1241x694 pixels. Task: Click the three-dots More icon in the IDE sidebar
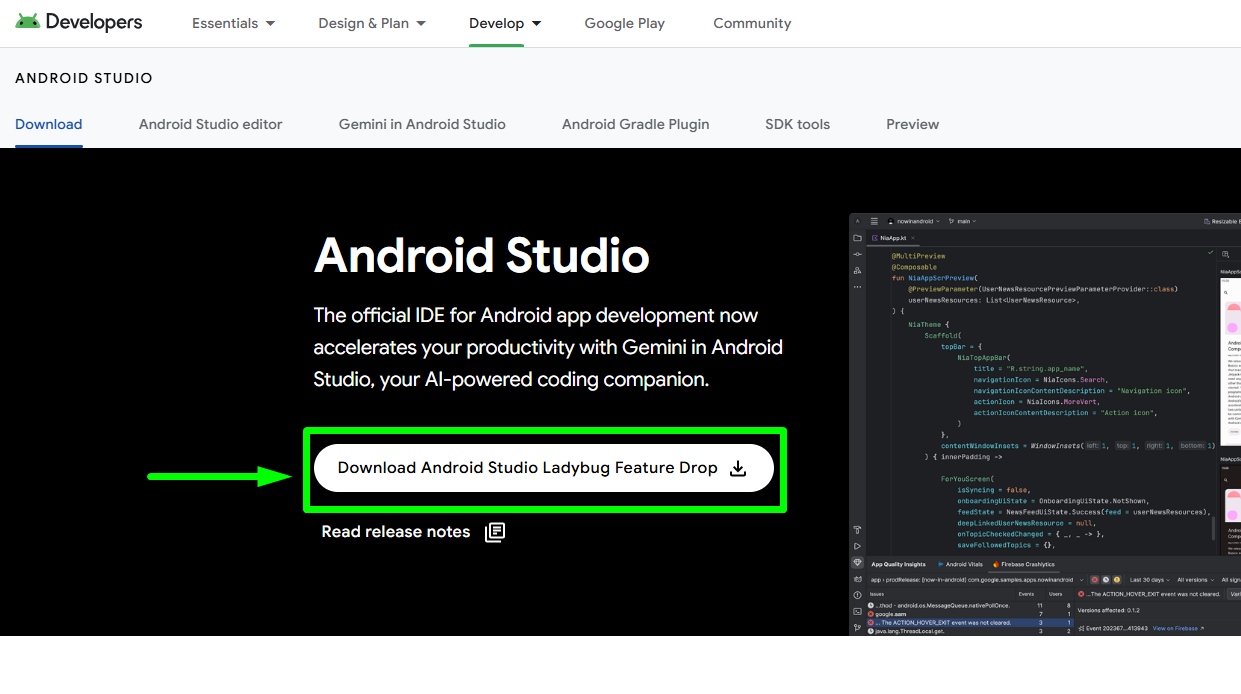[857, 287]
